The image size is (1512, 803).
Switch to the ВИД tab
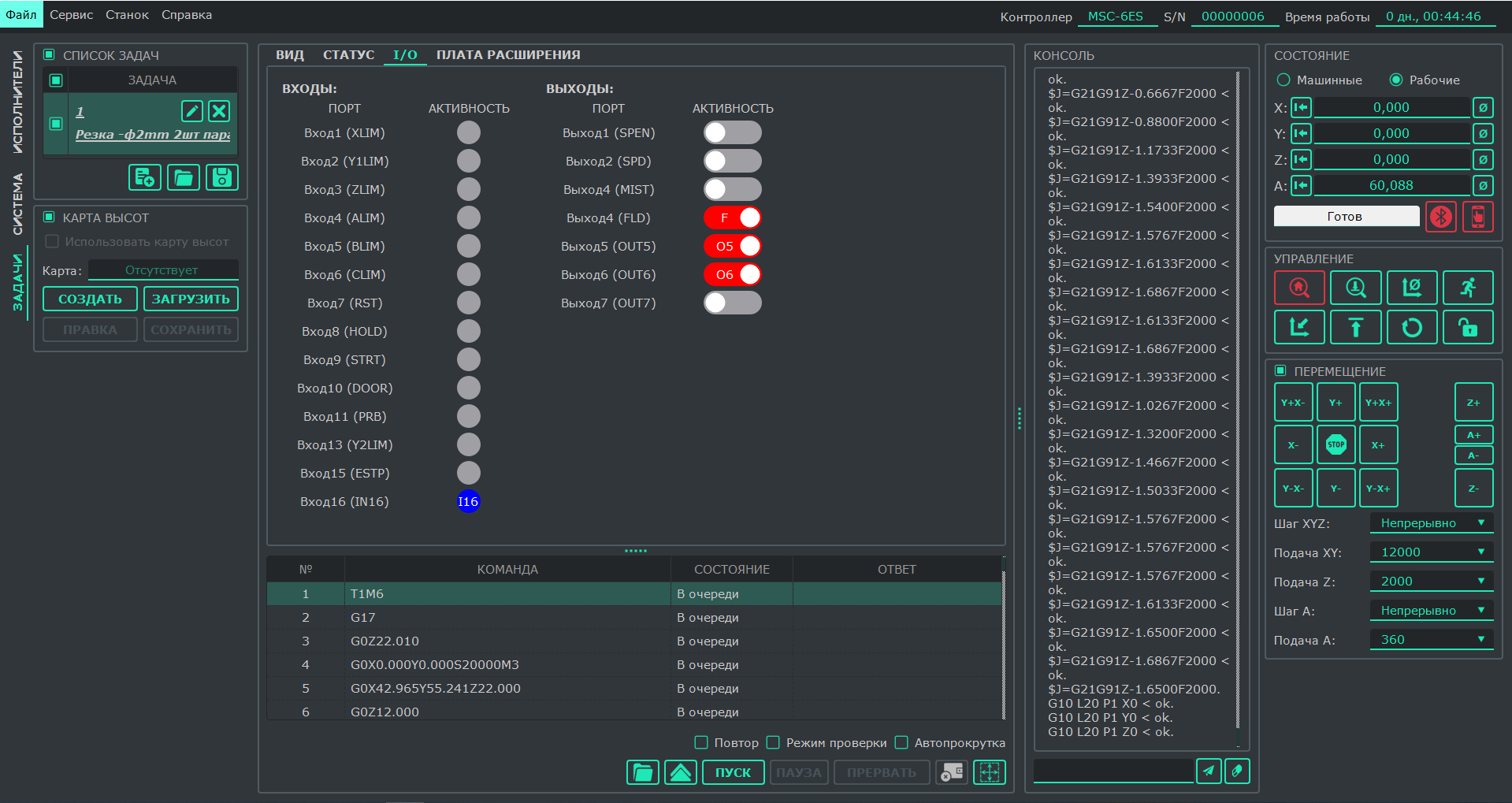coord(290,54)
